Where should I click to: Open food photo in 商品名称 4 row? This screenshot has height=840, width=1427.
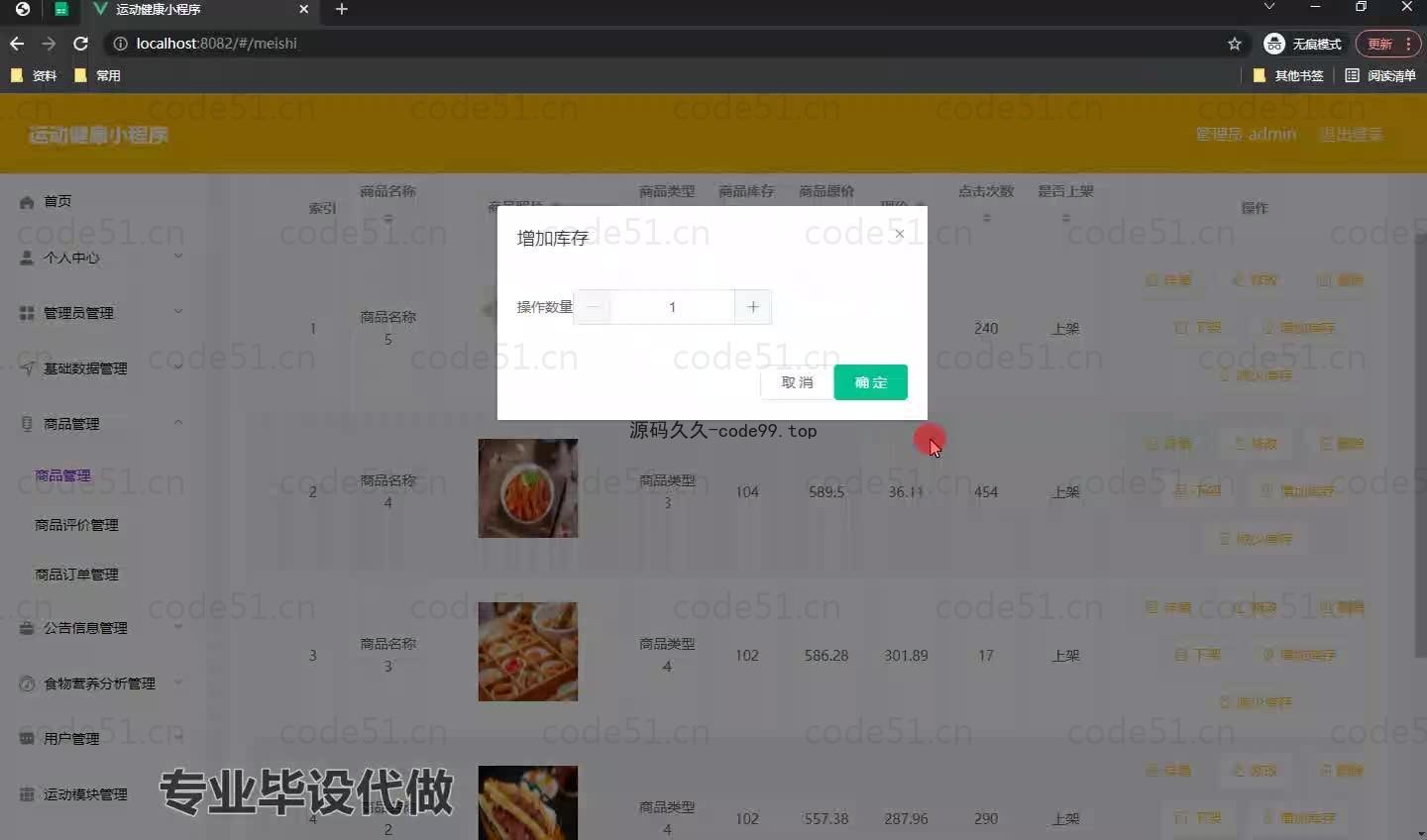pyautogui.click(x=527, y=488)
